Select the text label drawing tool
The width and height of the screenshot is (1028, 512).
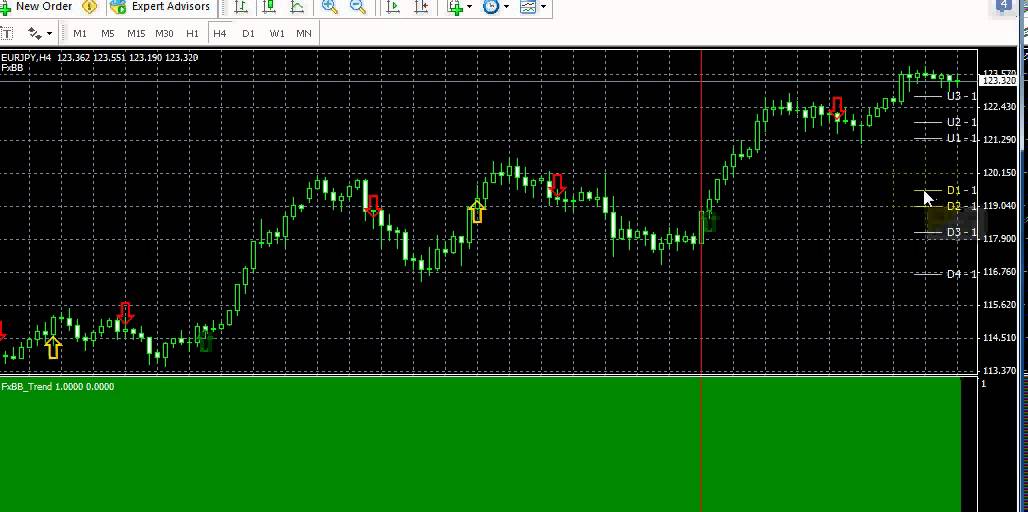point(6,33)
